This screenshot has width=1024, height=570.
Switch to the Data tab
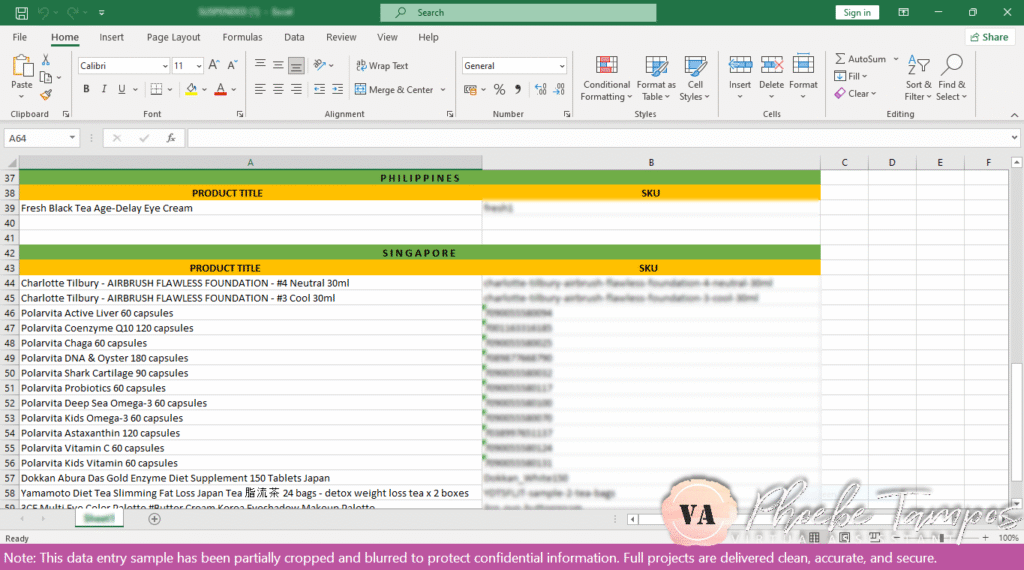pyautogui.click(x=294, y=37)
